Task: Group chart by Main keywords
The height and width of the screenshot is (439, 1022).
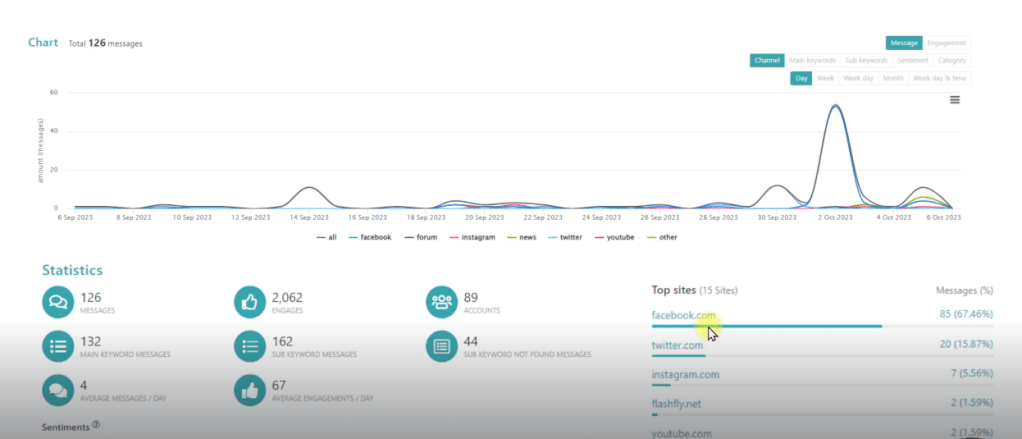Action: [811, 61]
